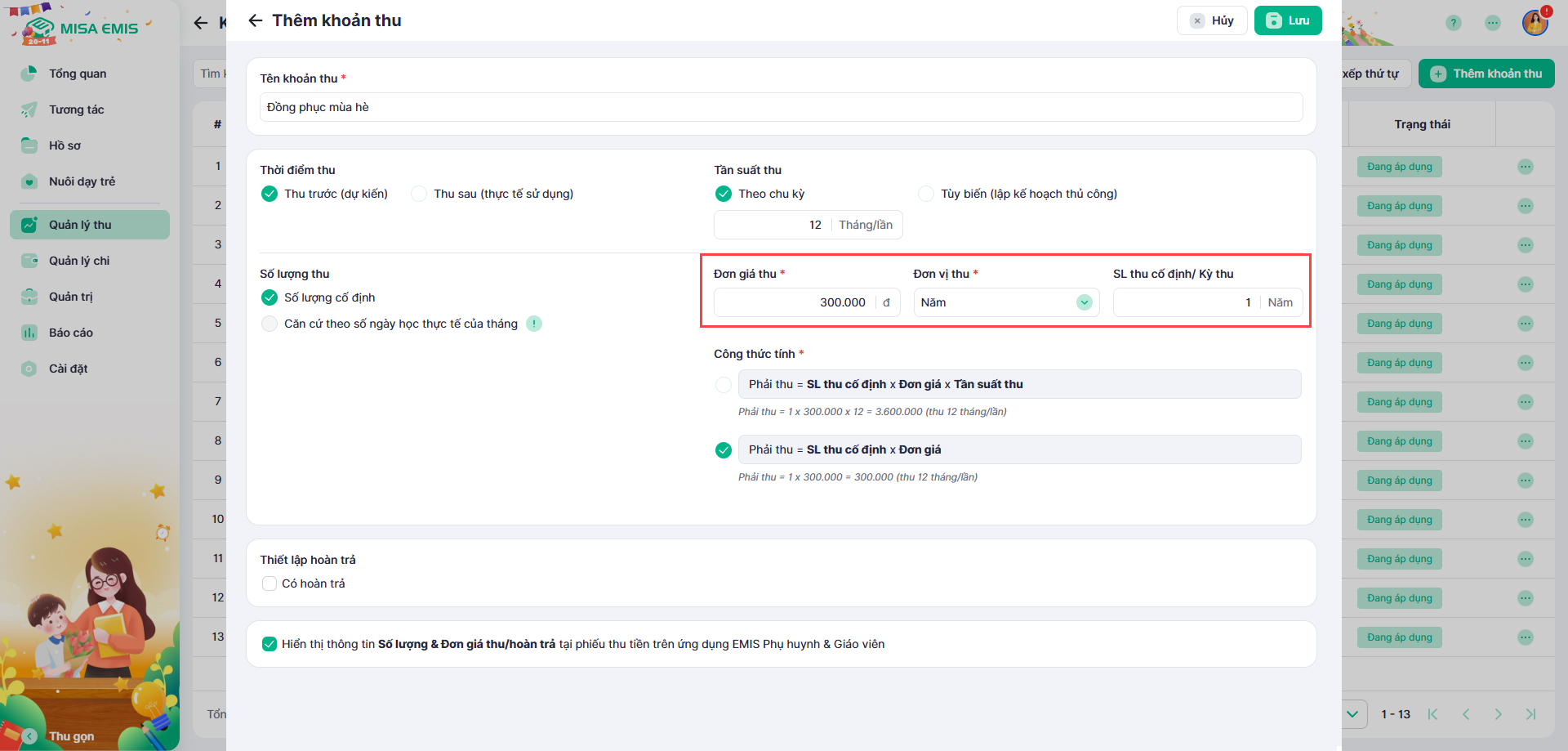Click the info icon next to ngày học thực tế

534,324
